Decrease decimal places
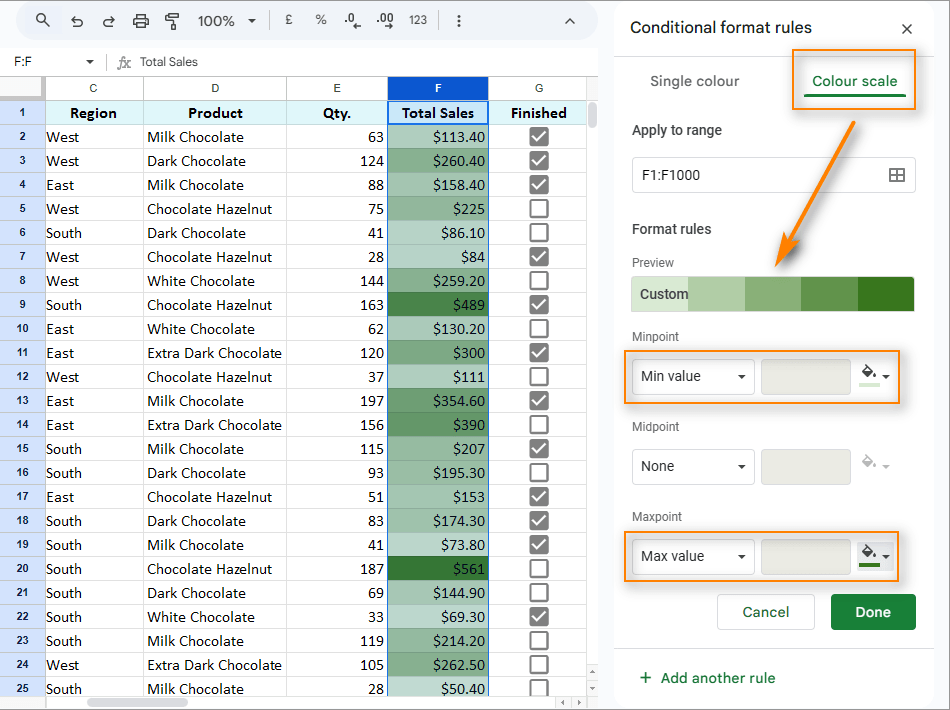The height and width of the screenshot is (710, 950). (352, 20)
